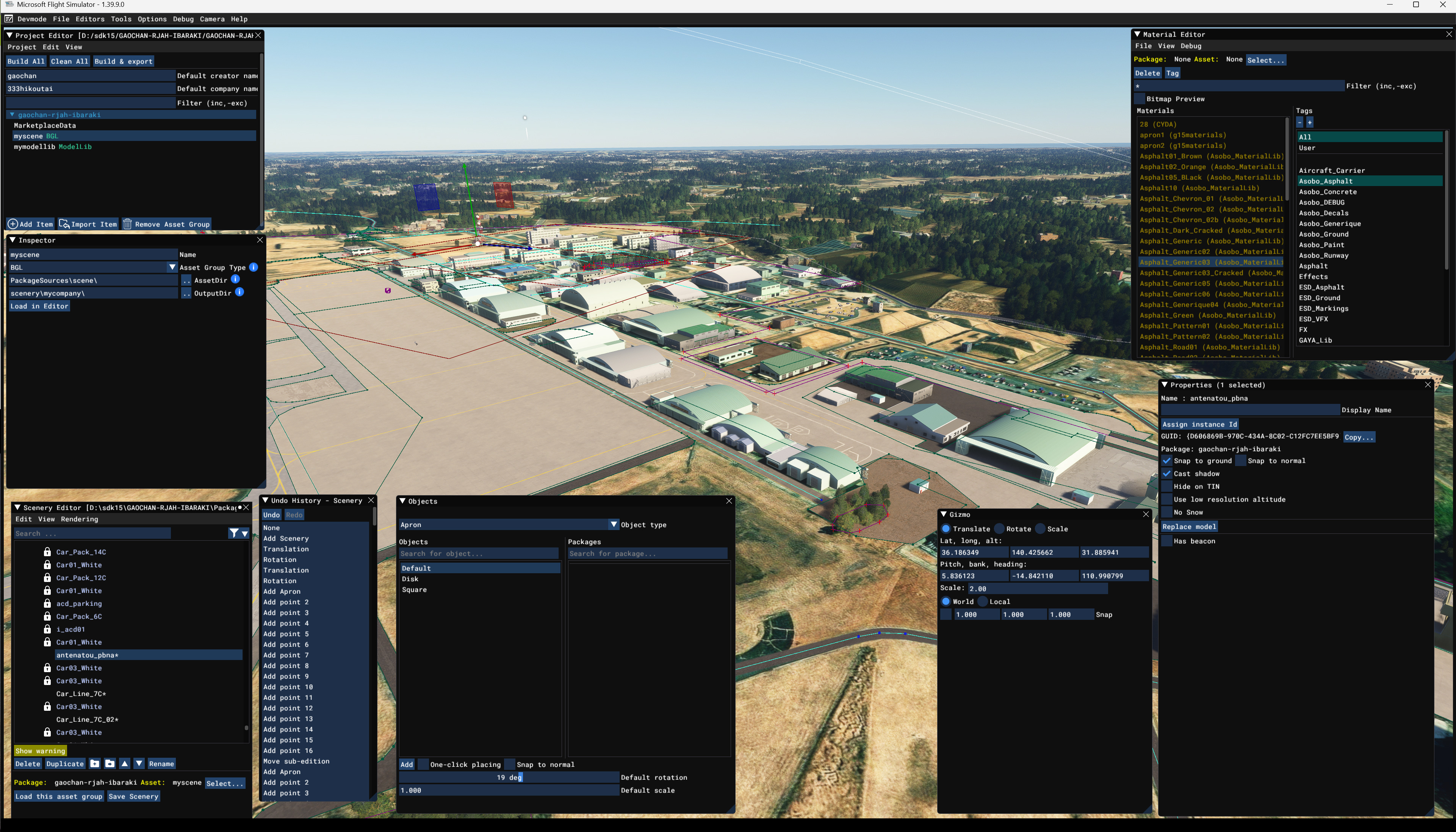Enable the Hide on TIN checkbox

click(1167, 486)
